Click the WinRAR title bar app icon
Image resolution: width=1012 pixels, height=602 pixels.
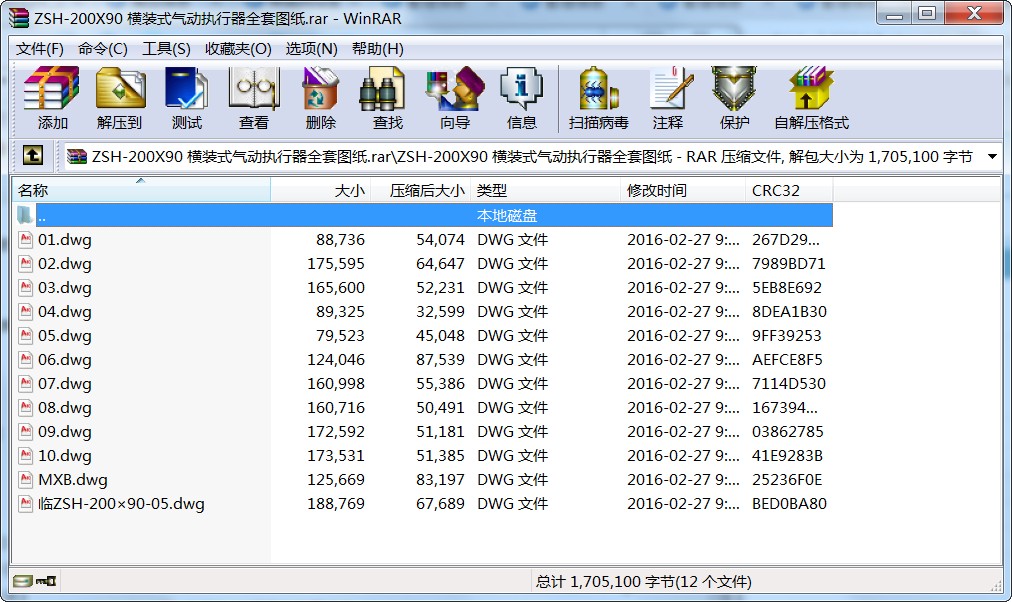19,17
